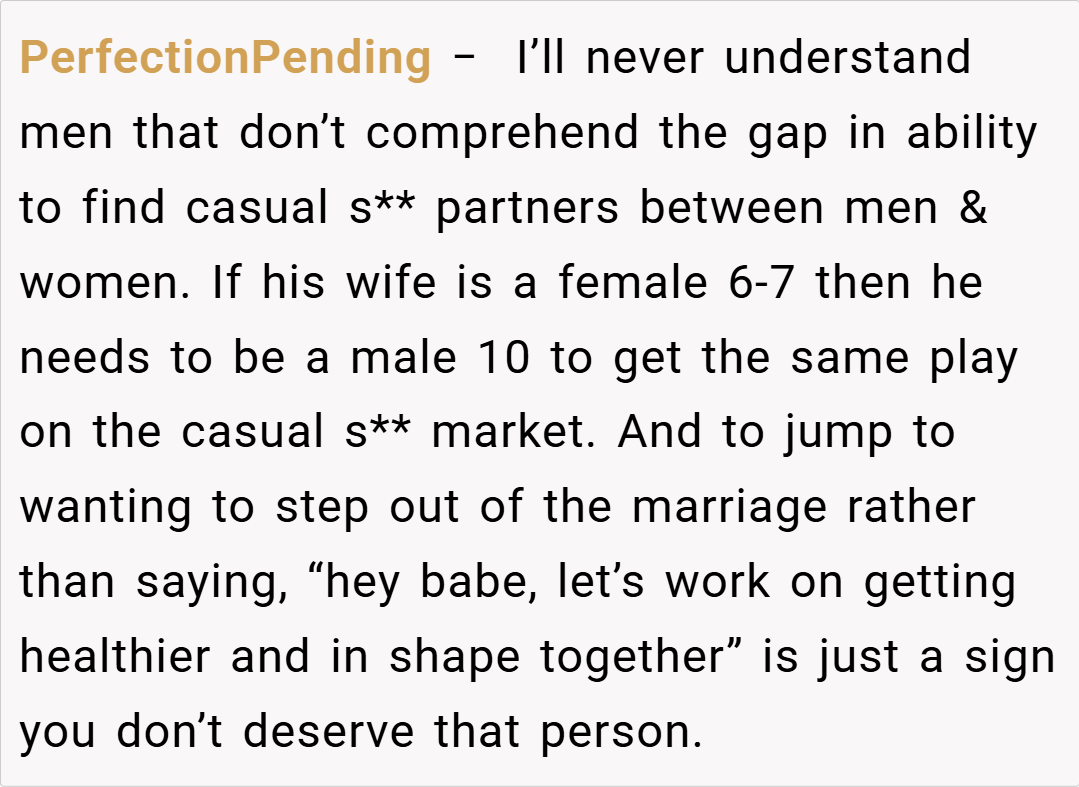The width and height of the screenshot is (1079, 787).
Task: Open the PerfectionPending username link
Action: (x=225, y=58)
